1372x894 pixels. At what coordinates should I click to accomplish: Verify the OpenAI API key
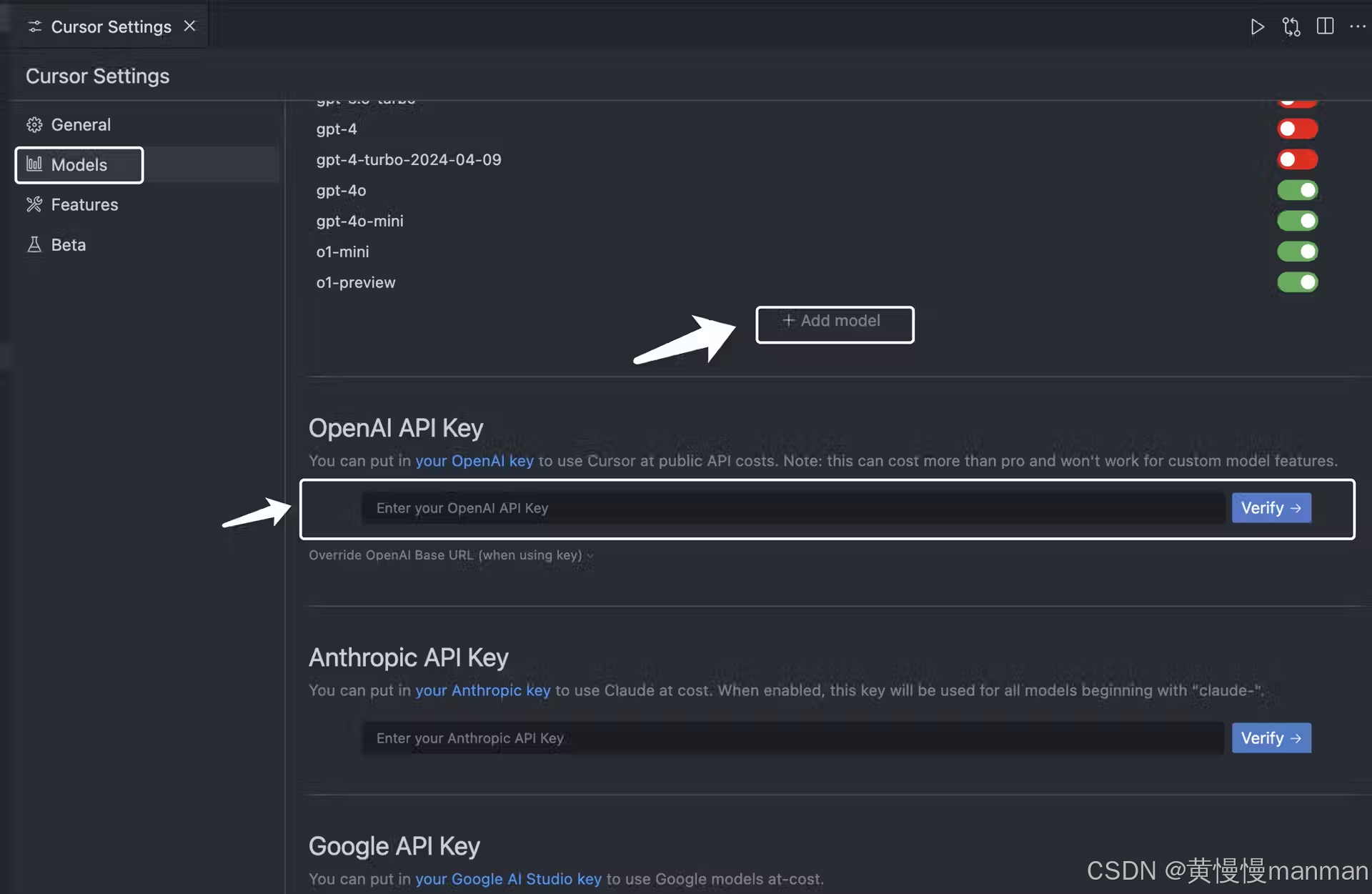1271,508
